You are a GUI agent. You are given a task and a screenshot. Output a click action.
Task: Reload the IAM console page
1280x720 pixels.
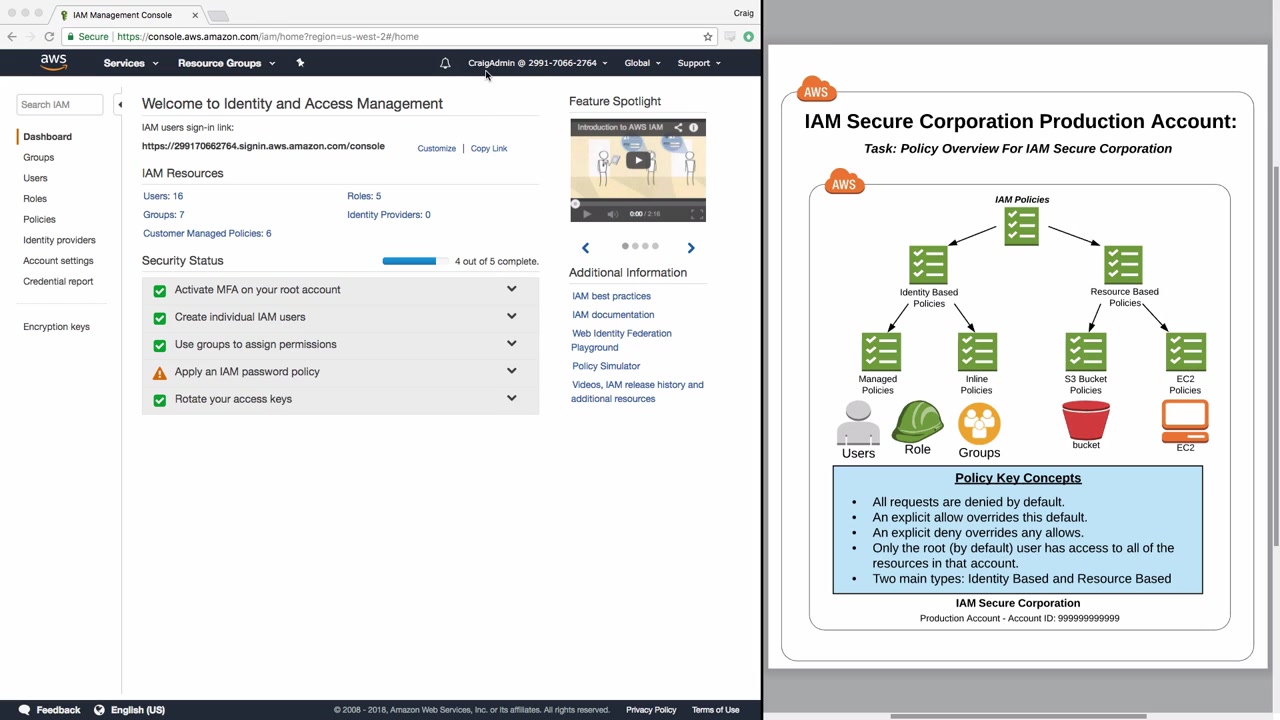pyautogui.click(x=49, y=37)
